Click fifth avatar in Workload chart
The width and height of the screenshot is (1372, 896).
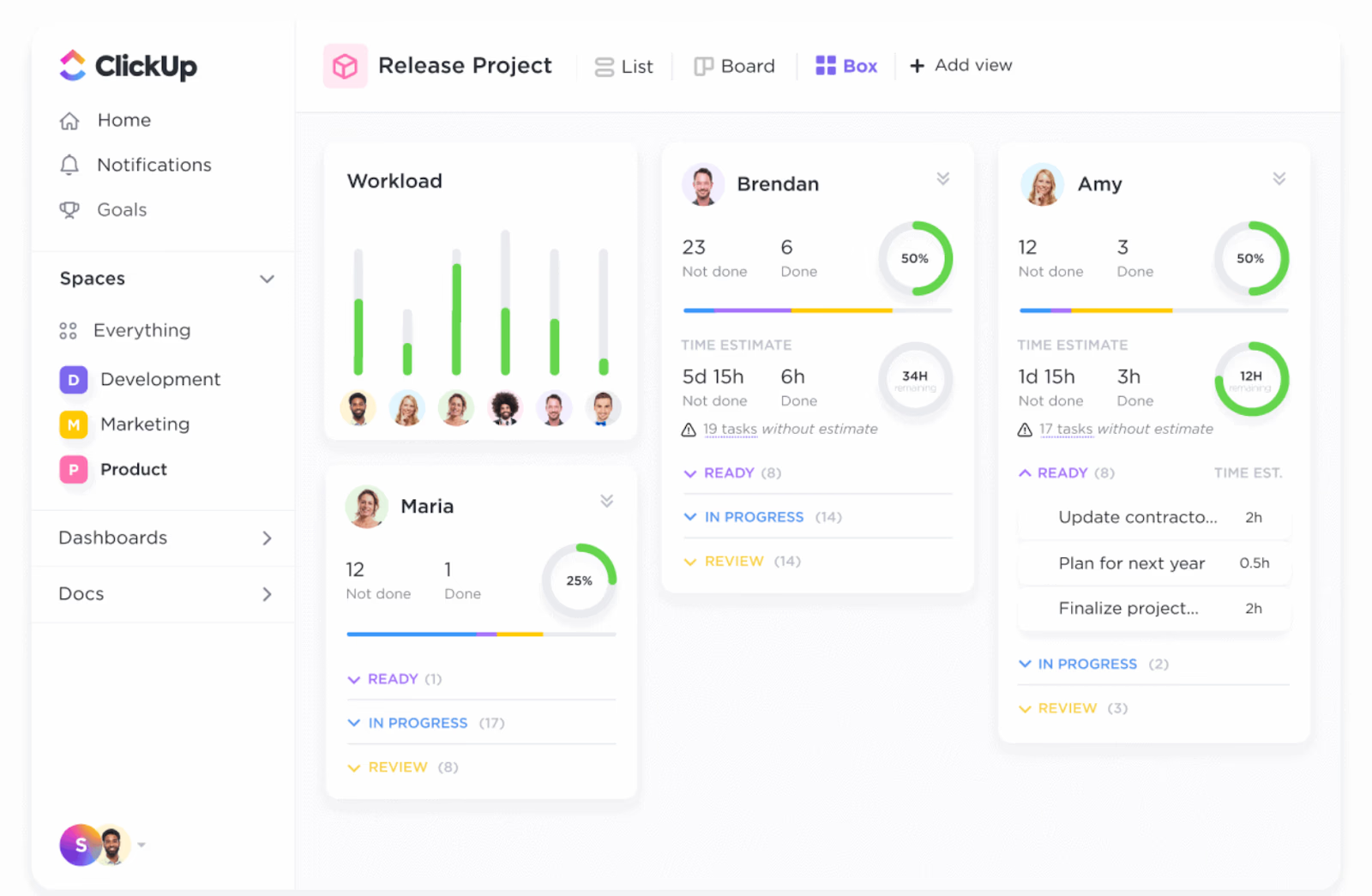[x=554, y=408]
